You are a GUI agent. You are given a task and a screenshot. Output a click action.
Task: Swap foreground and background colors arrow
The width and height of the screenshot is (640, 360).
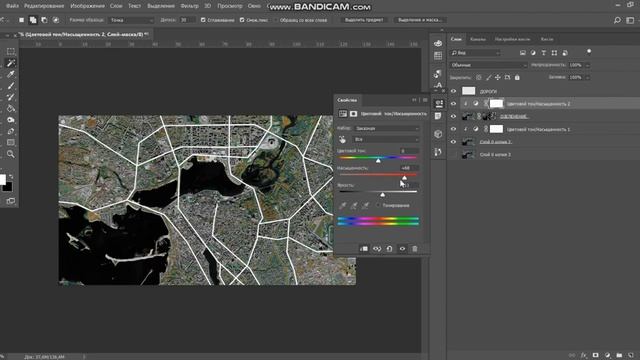click(11, 177)
